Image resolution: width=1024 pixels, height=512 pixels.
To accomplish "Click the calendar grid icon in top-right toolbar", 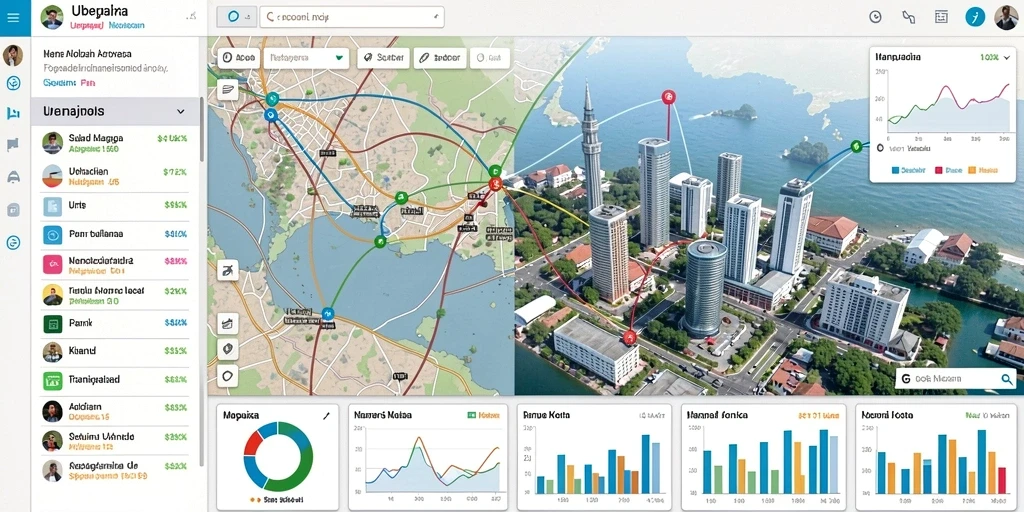I will (x=941, y=18).
